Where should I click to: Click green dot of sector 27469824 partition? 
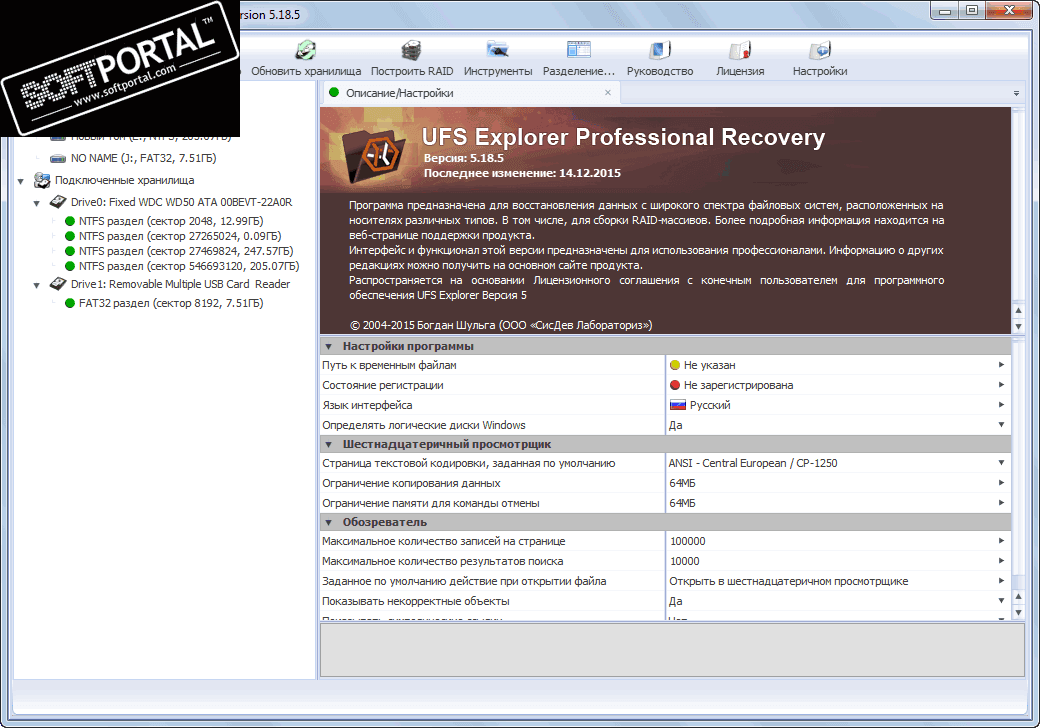(70, 251)
